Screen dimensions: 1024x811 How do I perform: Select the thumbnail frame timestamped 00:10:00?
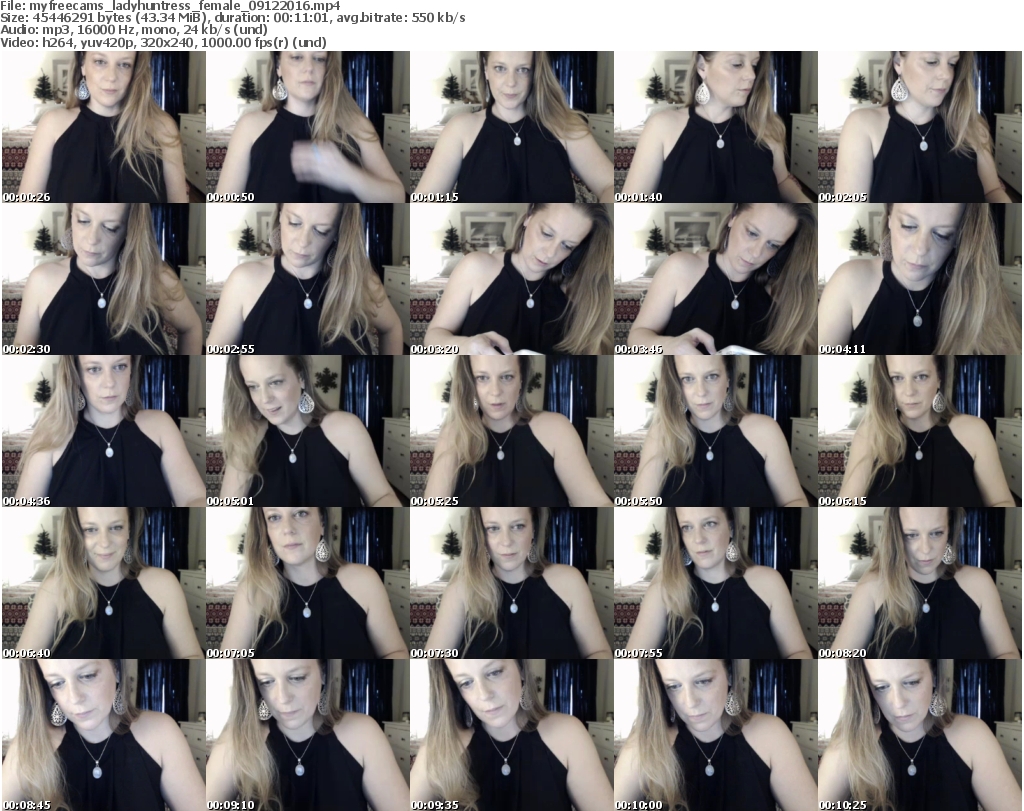point(716,735)
